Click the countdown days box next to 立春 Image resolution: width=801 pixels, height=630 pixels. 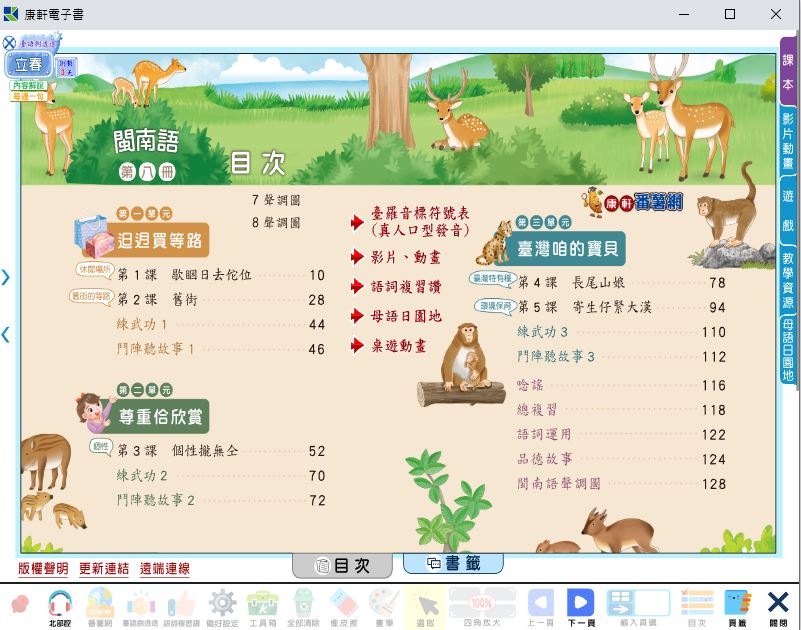tap(66, 67)
